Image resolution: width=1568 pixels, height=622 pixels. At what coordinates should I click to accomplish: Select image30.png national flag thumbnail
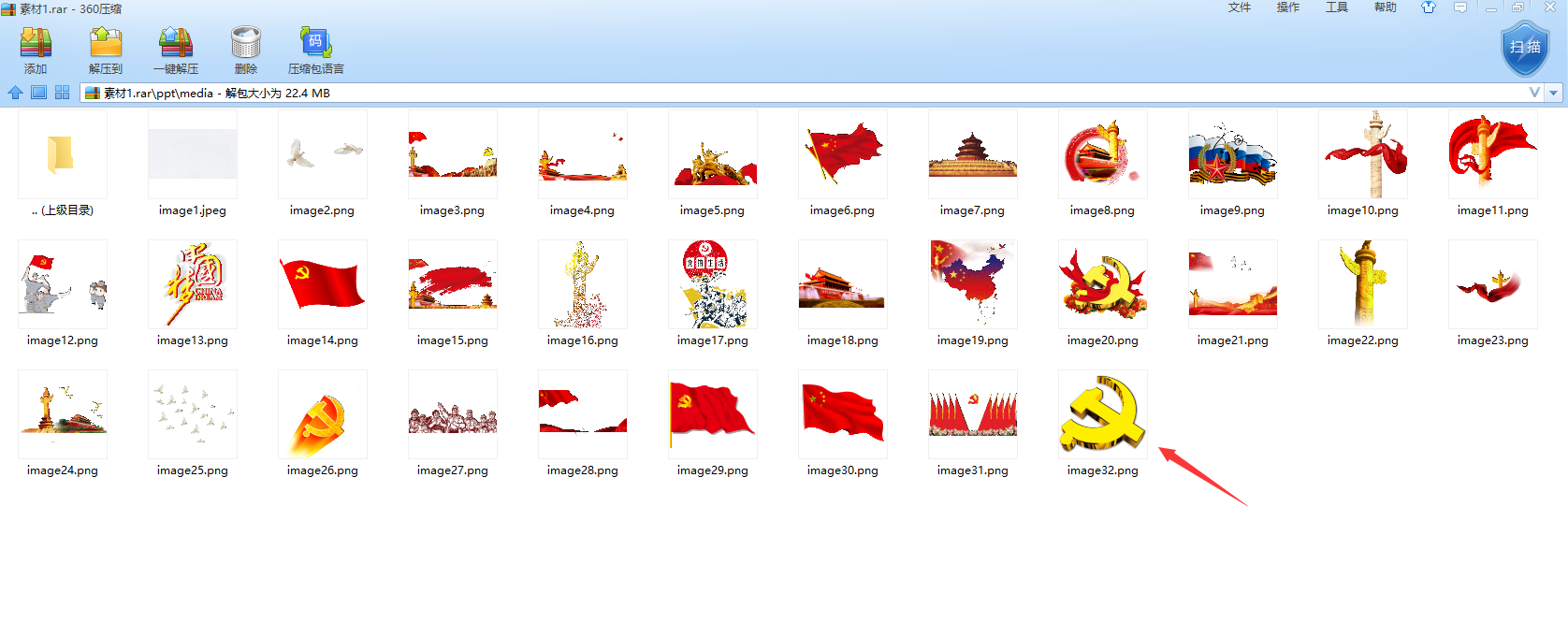843,414
